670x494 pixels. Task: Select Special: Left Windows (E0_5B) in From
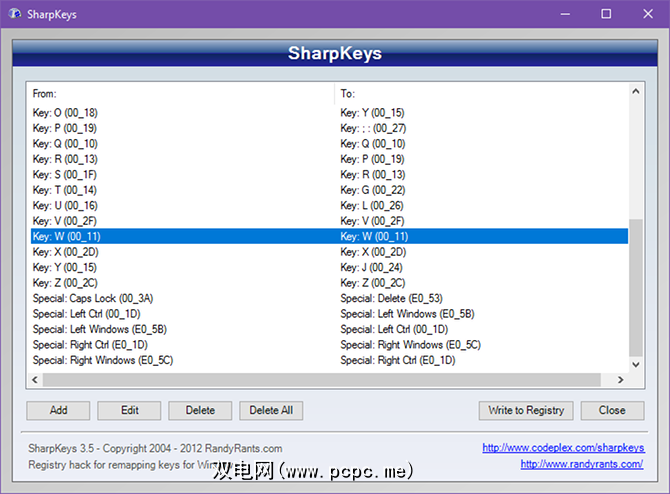click(100, 329)
